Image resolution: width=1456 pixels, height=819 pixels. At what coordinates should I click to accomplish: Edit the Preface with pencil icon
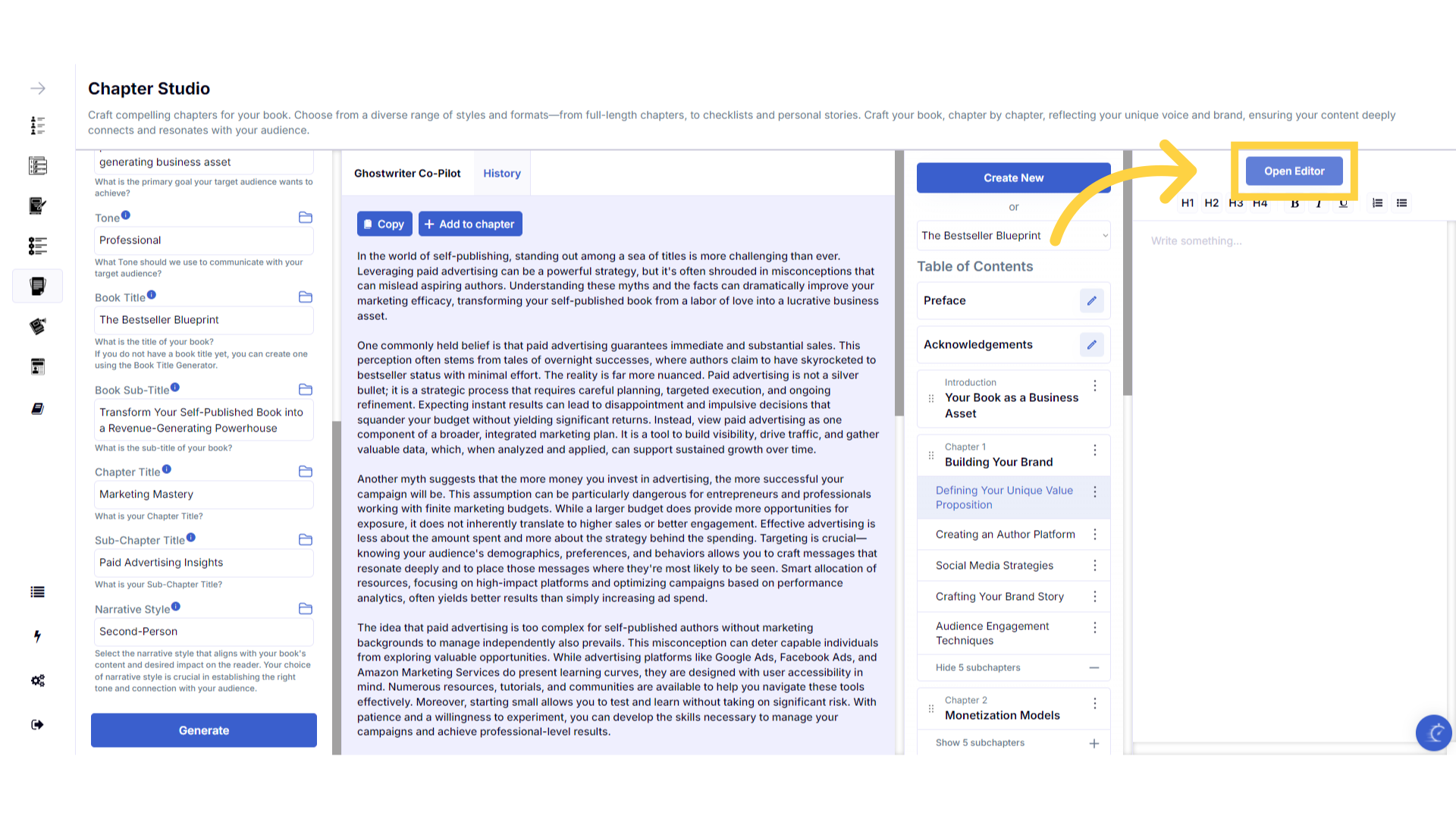1091,301
